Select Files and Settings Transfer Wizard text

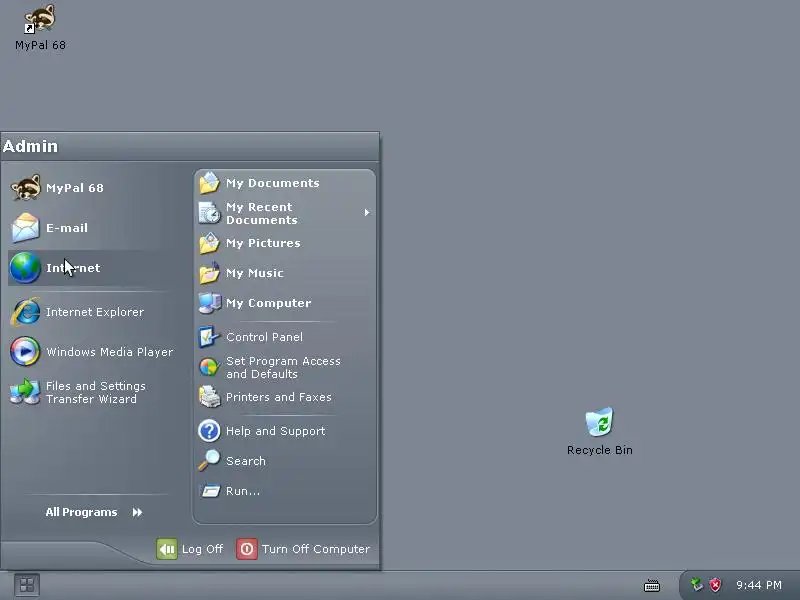96,392
